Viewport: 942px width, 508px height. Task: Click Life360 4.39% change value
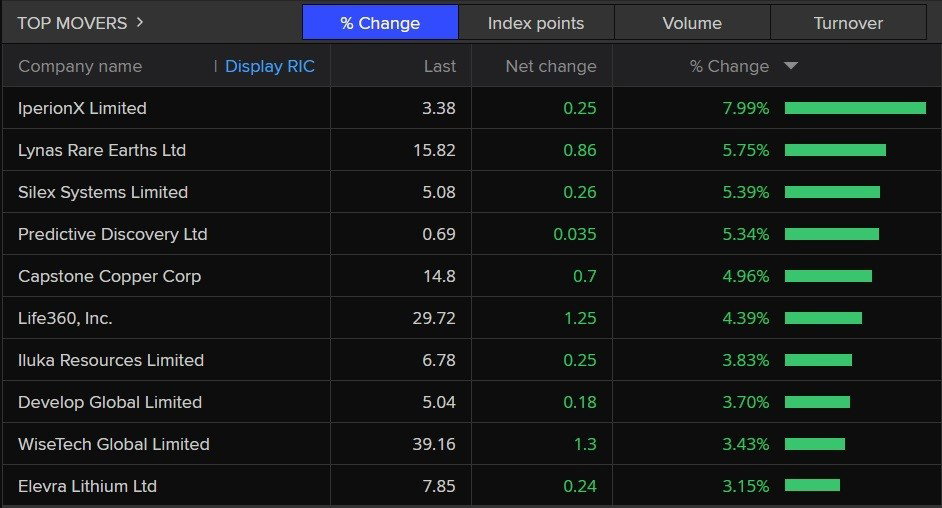click(x=746, y=318)
